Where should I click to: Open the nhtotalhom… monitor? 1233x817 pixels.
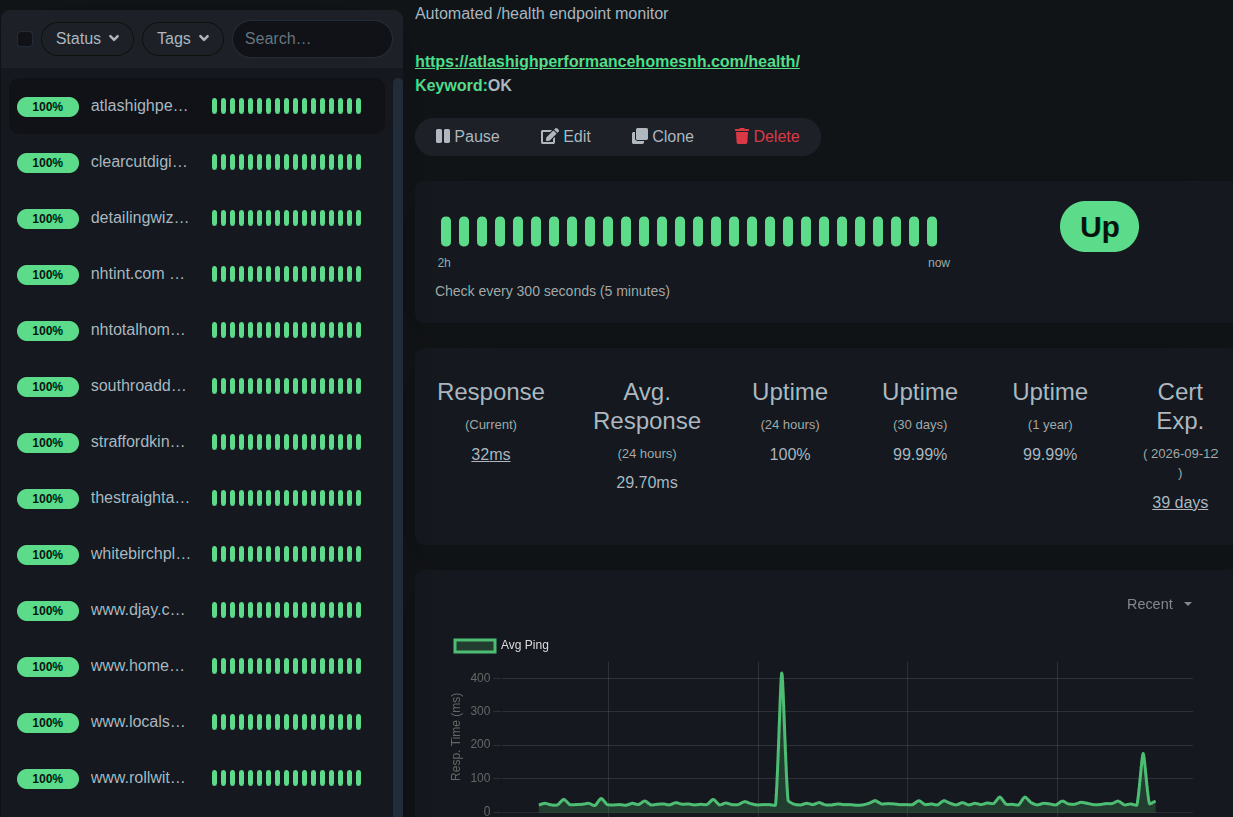pos(197,330)
